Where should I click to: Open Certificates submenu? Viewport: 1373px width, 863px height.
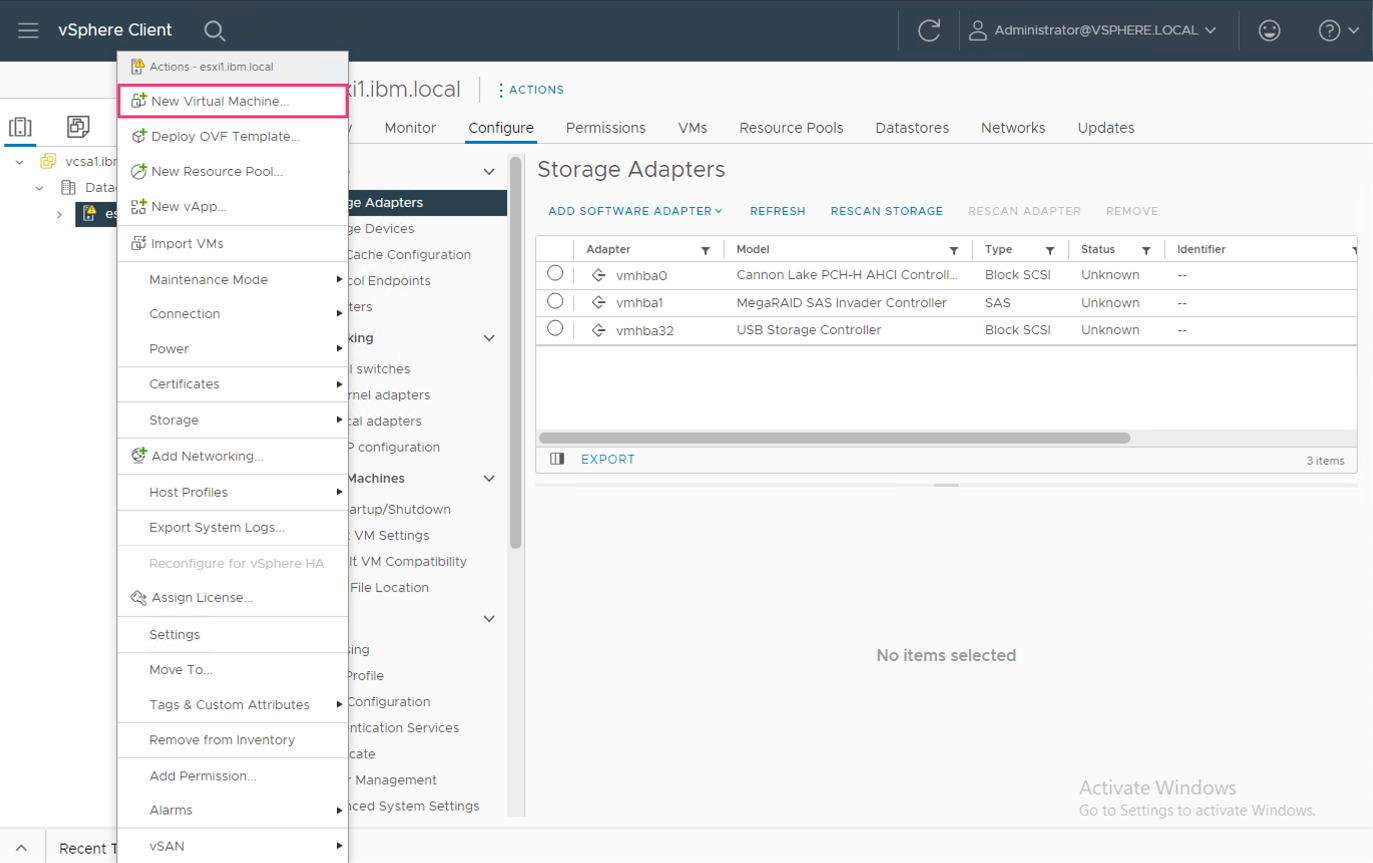pos(233,384)
